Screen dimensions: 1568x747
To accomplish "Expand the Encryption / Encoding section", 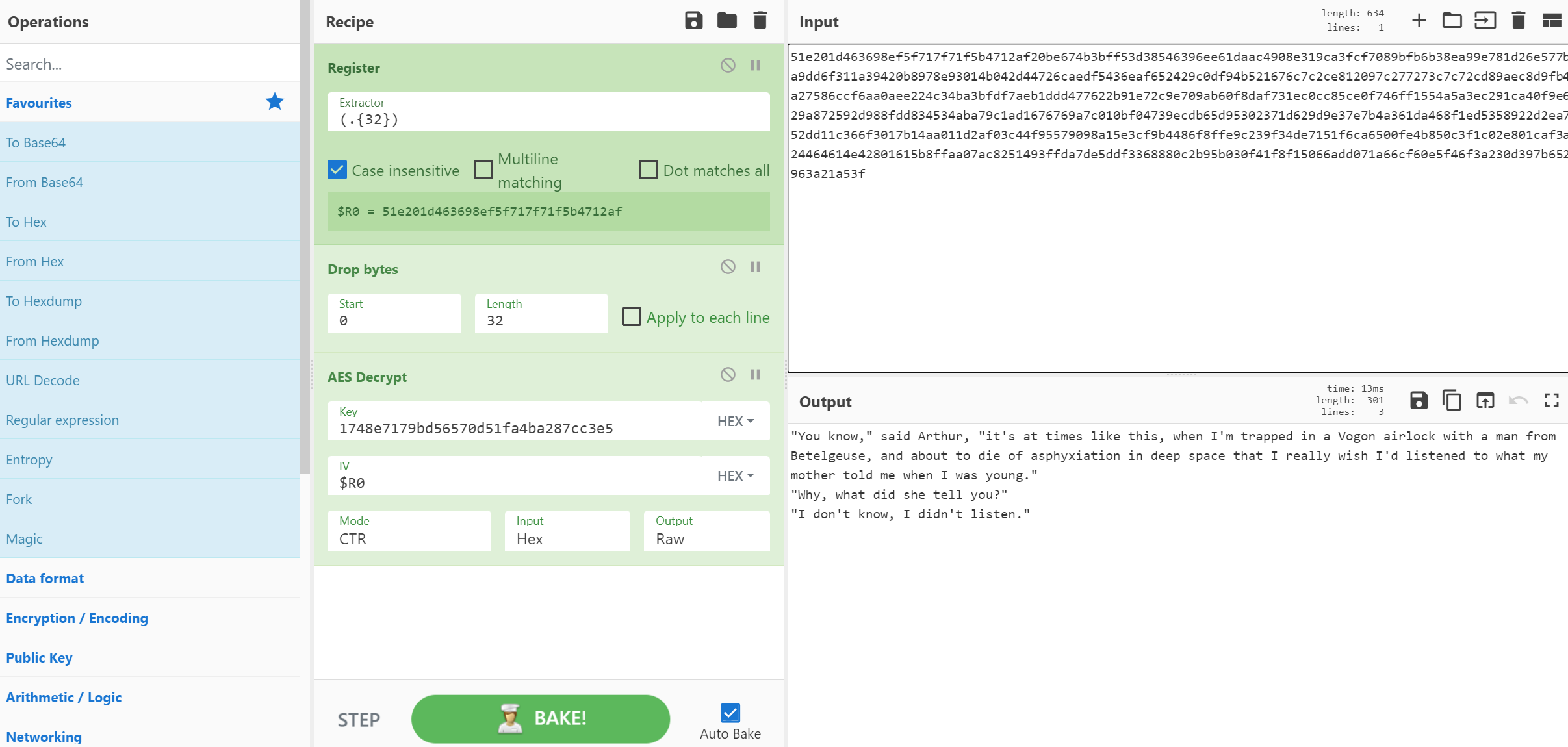I will coord(77,617).
